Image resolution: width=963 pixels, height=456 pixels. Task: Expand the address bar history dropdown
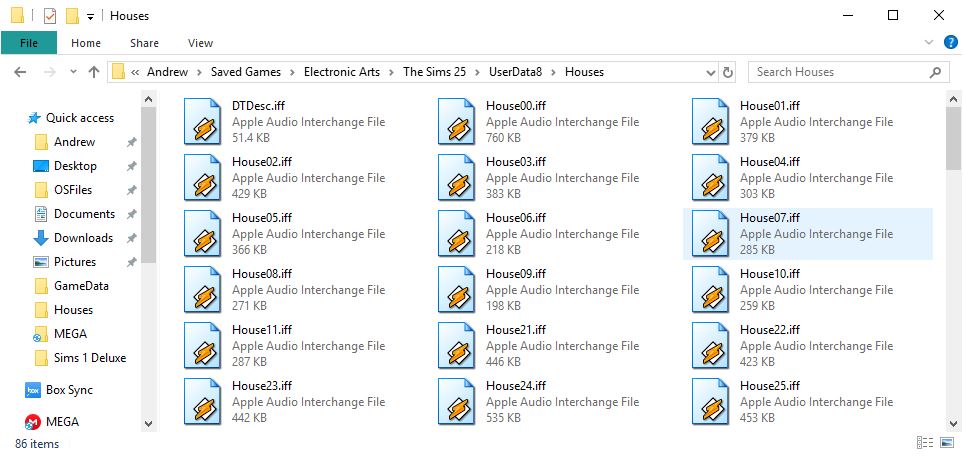click(x=711, y=73)
